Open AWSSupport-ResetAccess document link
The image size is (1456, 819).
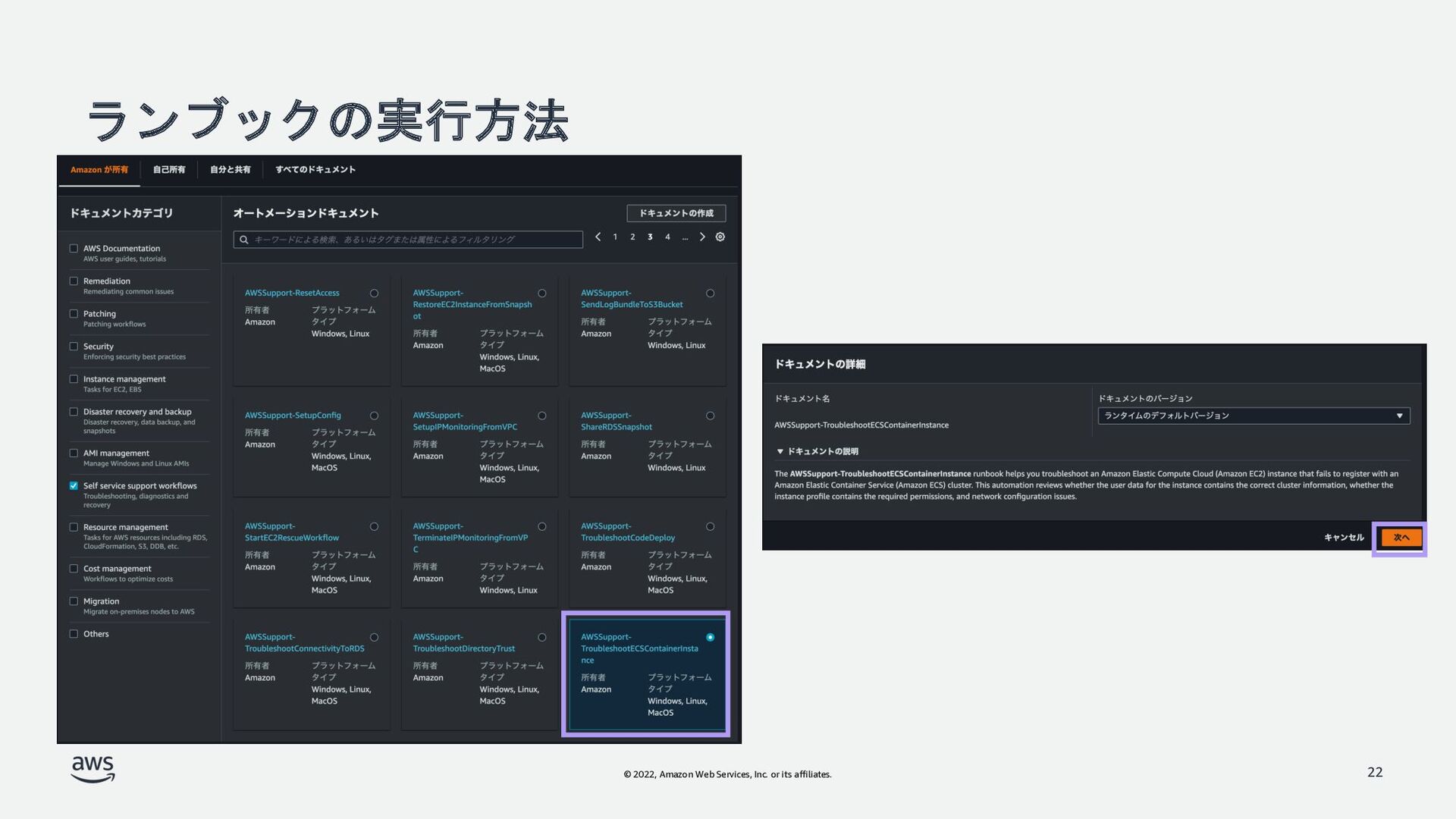coord(292,293)
